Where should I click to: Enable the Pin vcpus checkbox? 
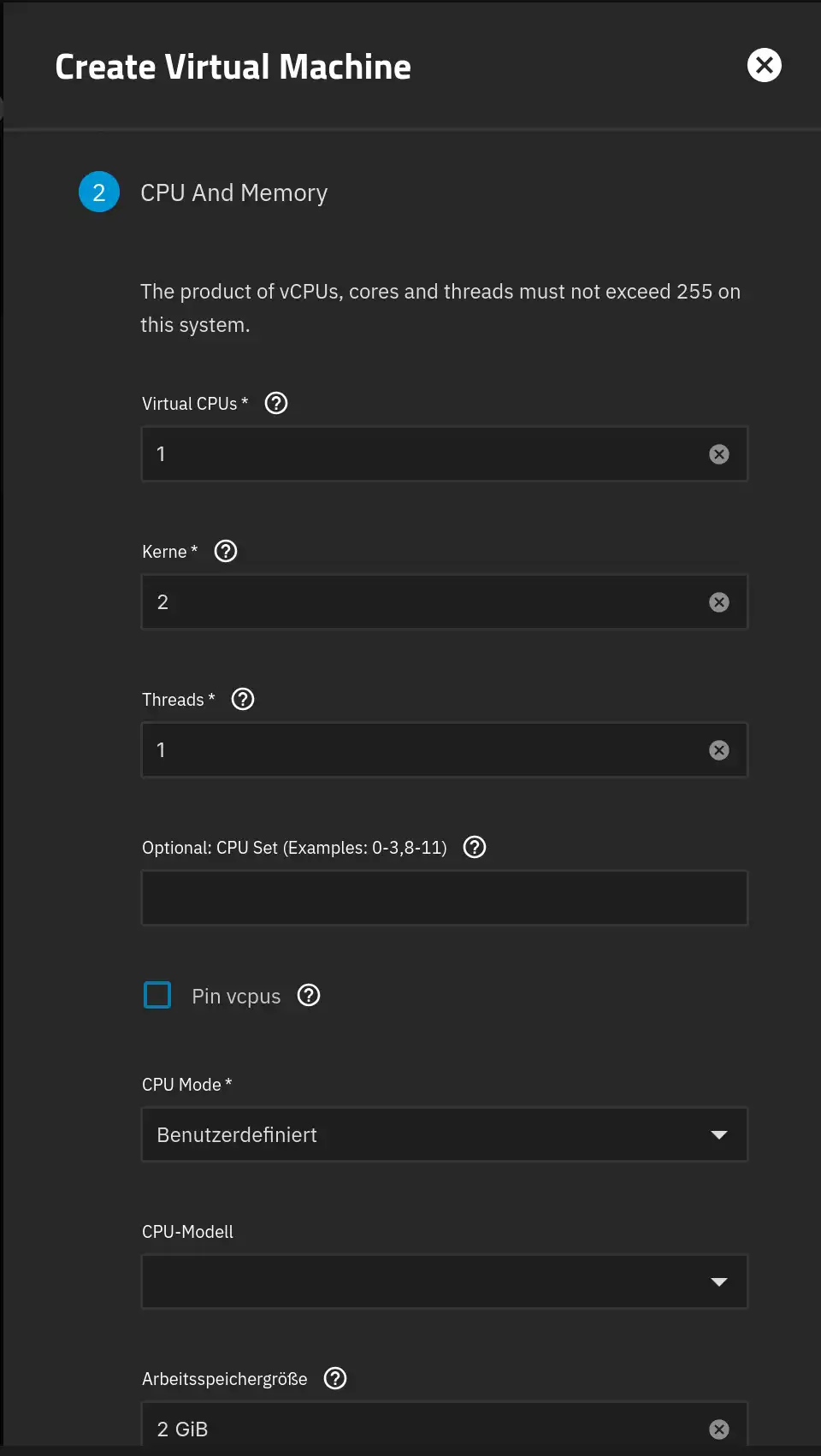point(157,995)
